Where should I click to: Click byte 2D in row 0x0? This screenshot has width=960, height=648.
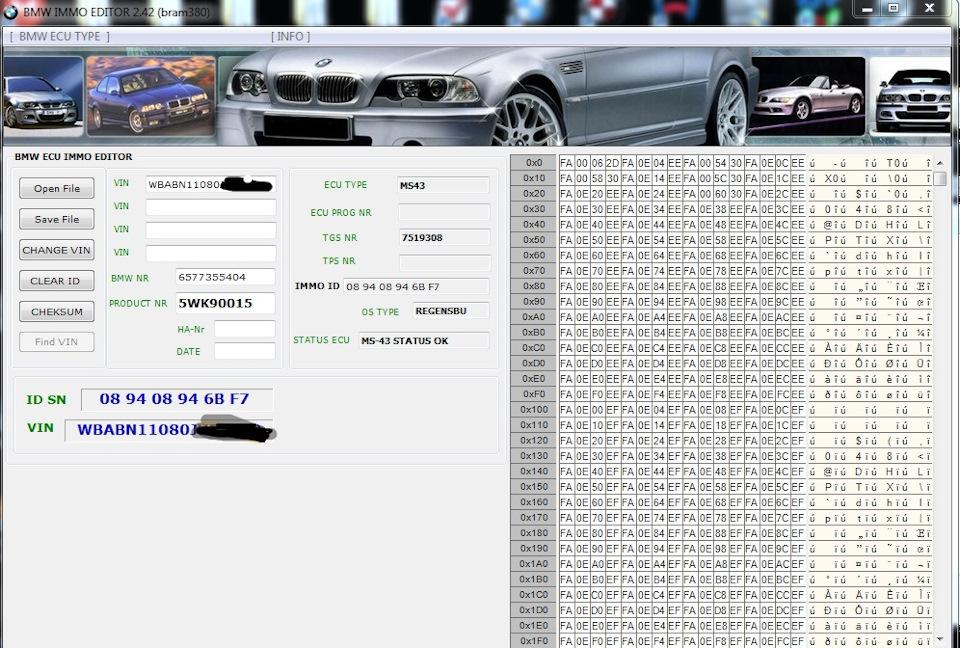click(x=612, y=163)
